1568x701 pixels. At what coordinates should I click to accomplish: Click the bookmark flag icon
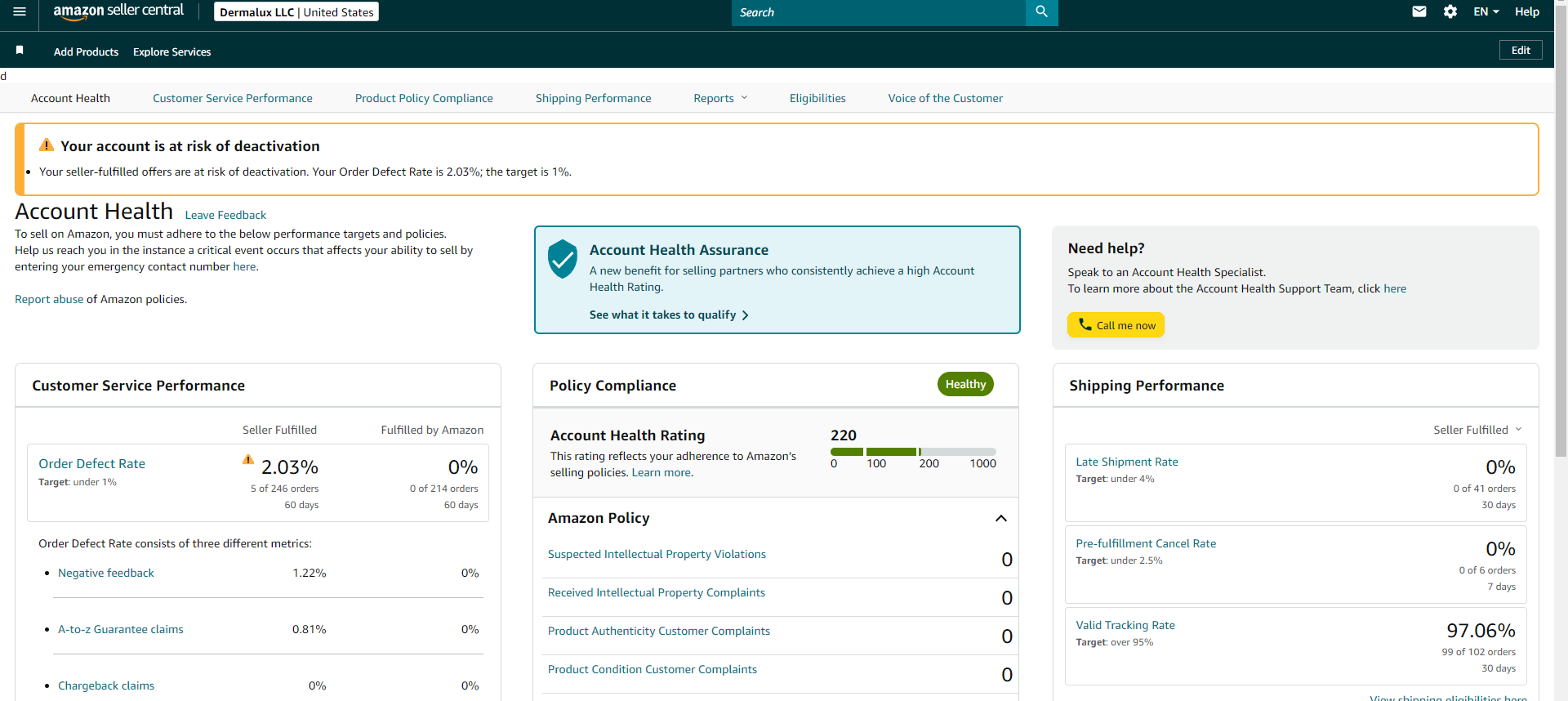coord(20,51)
